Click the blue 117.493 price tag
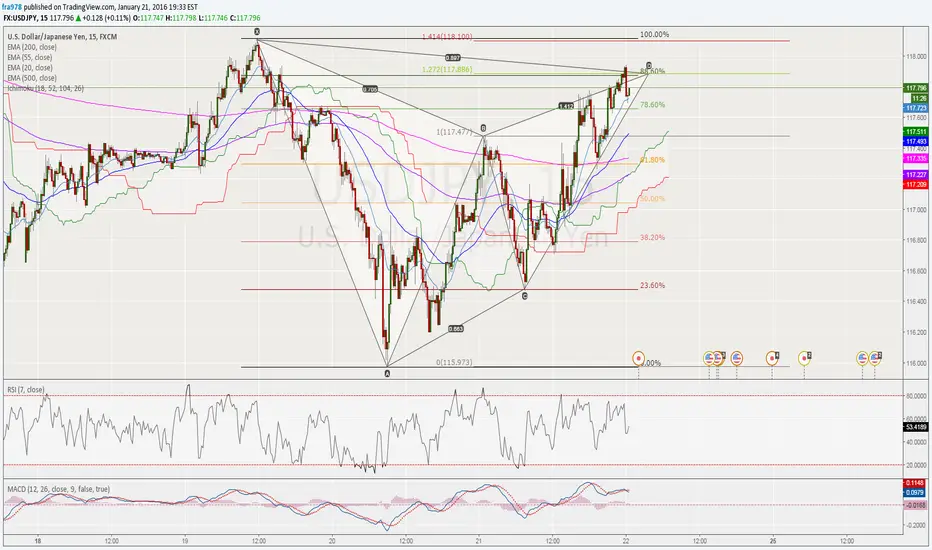This screenshot has height=550, width=932. tap(915, 142)
